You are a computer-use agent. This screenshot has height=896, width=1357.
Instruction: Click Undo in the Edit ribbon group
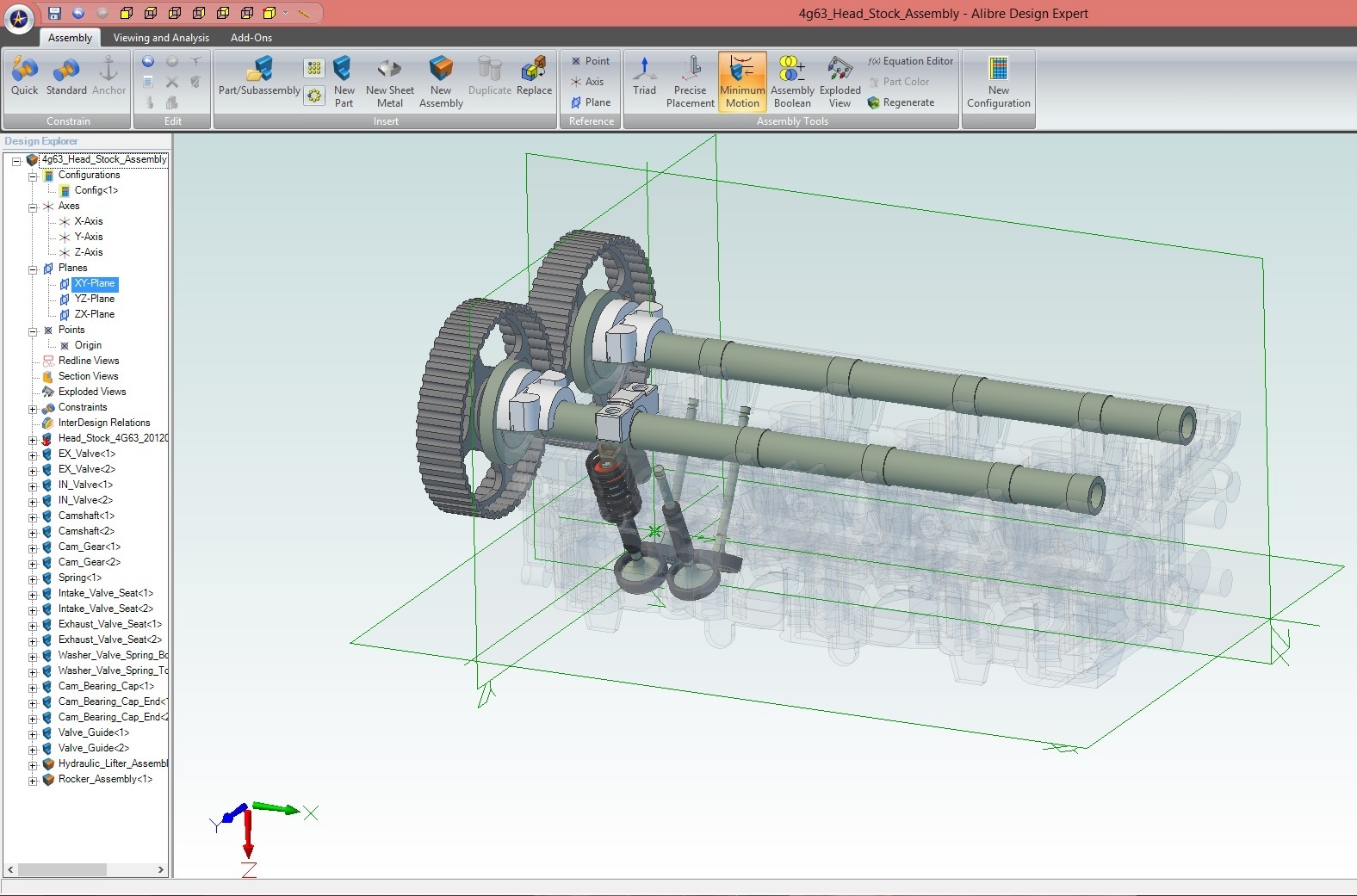click(x=148, y=61)
